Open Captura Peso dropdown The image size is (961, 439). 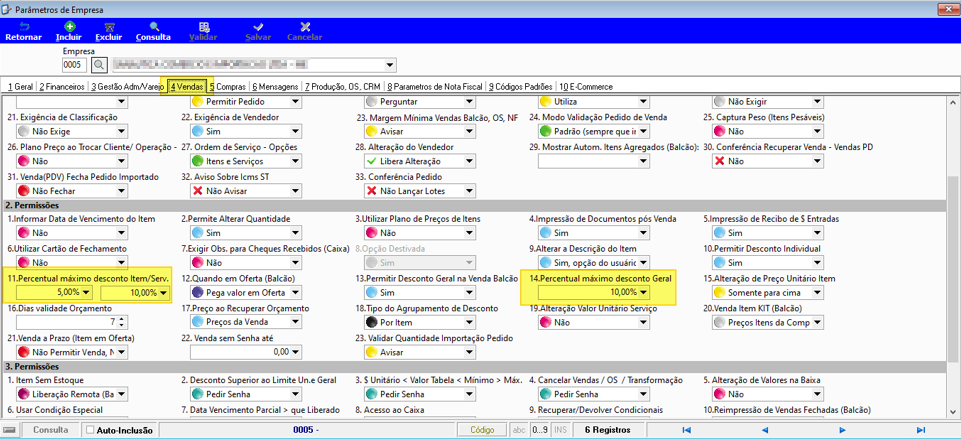click(x=817, y=131)
